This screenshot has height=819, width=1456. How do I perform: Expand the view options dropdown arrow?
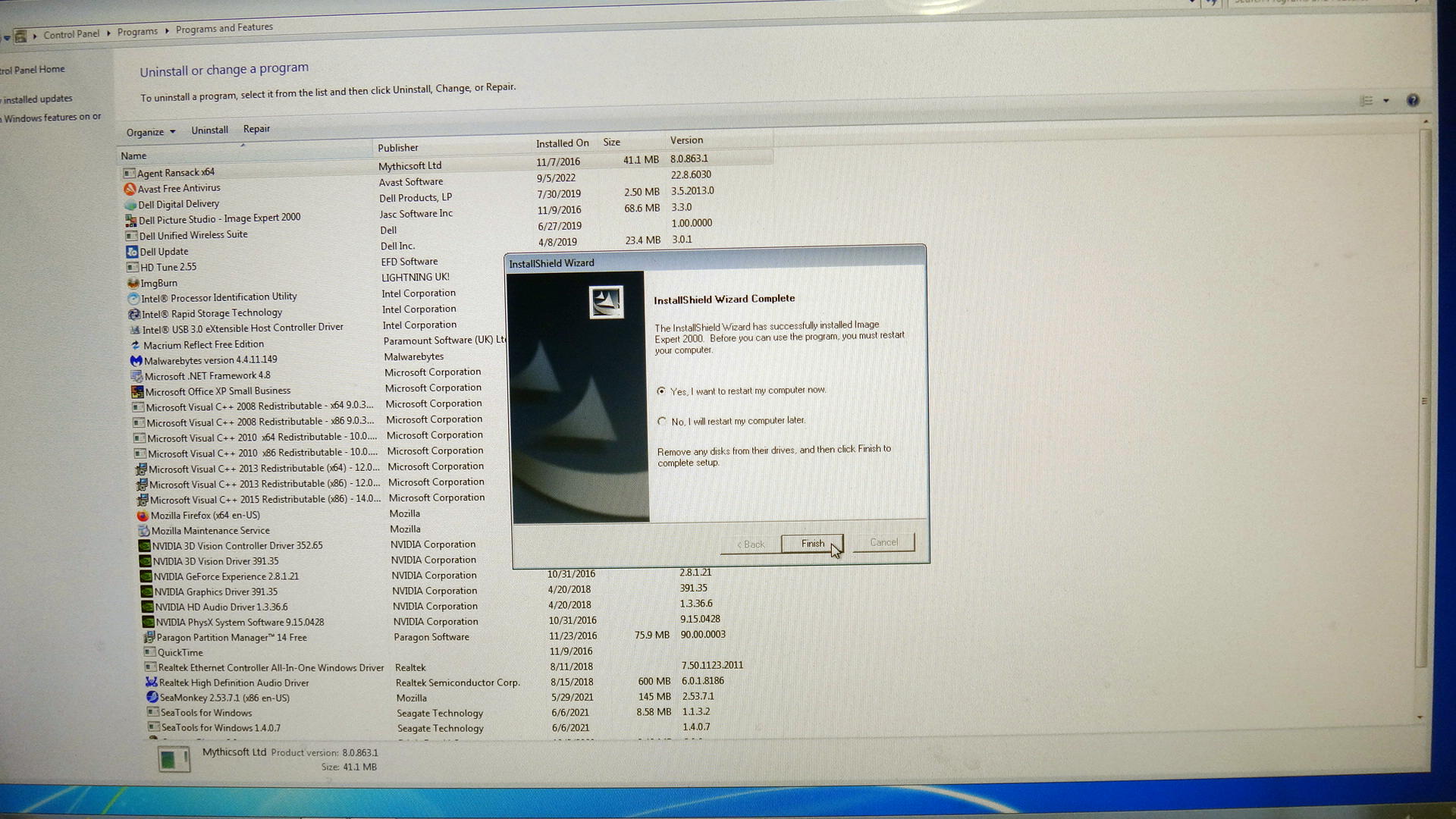click(1385, 101)
